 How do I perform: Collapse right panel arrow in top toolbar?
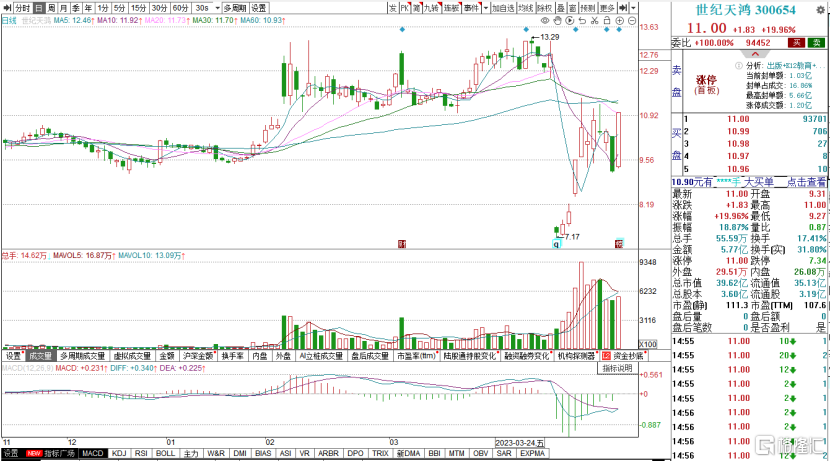624,8
